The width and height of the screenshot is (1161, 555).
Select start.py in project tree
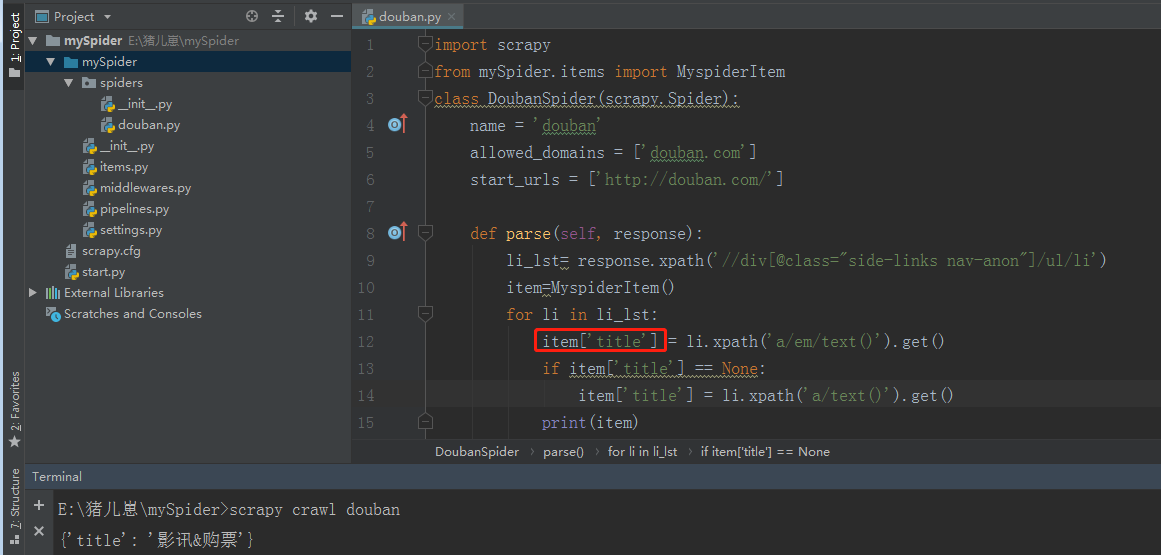tap(104, 272)
